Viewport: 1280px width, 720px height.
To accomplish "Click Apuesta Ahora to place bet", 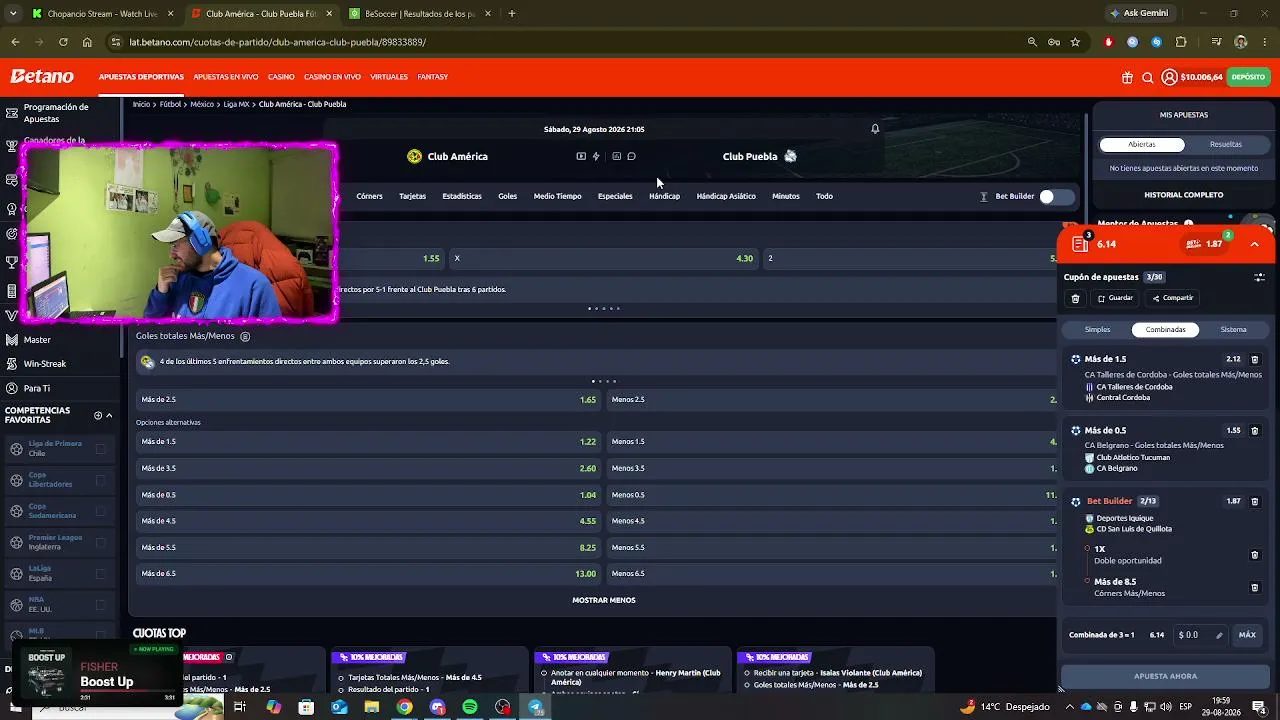I will pyautogui.click(x=1165, y=676).
